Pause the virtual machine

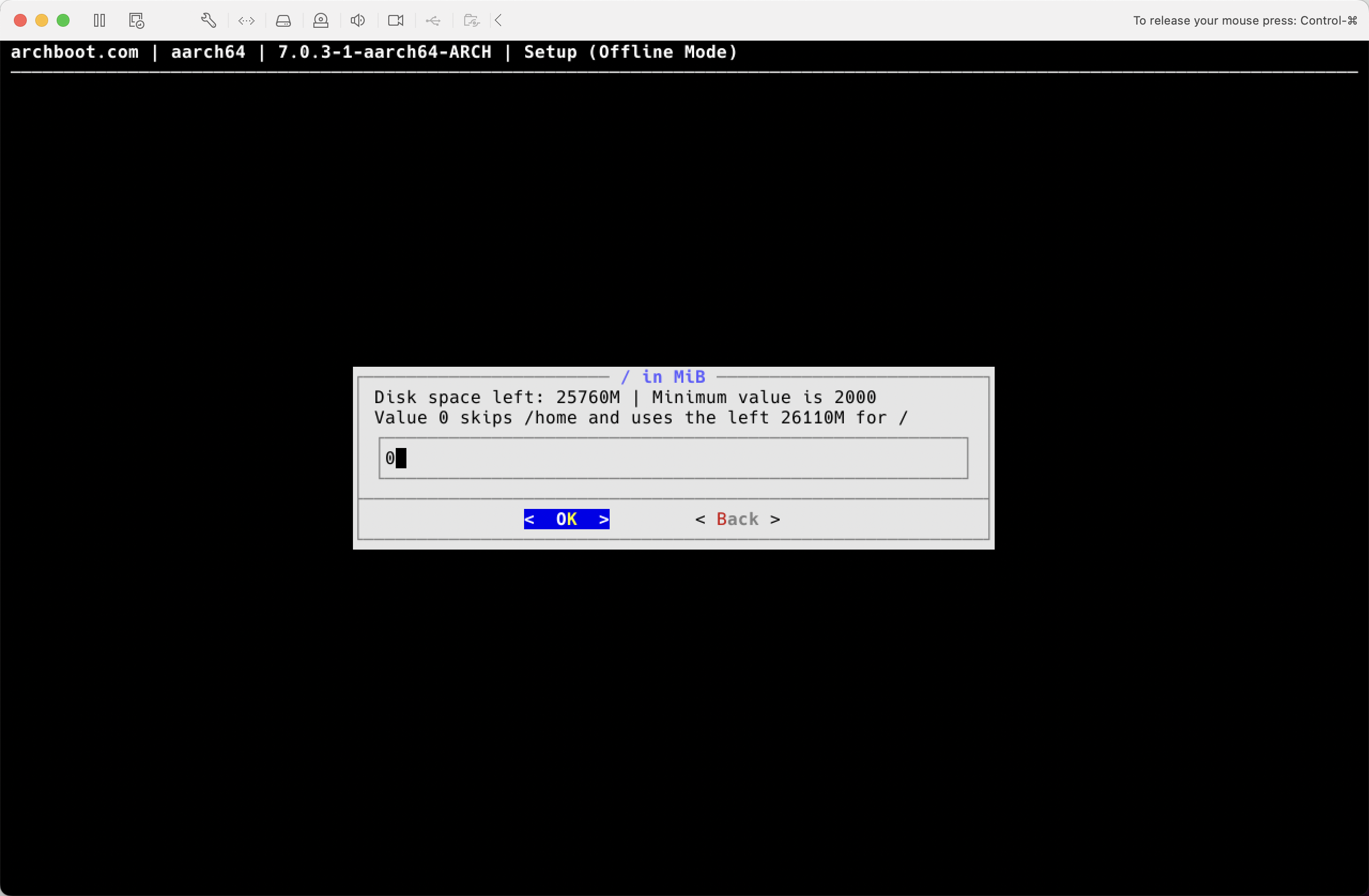[x=99, y=21]
